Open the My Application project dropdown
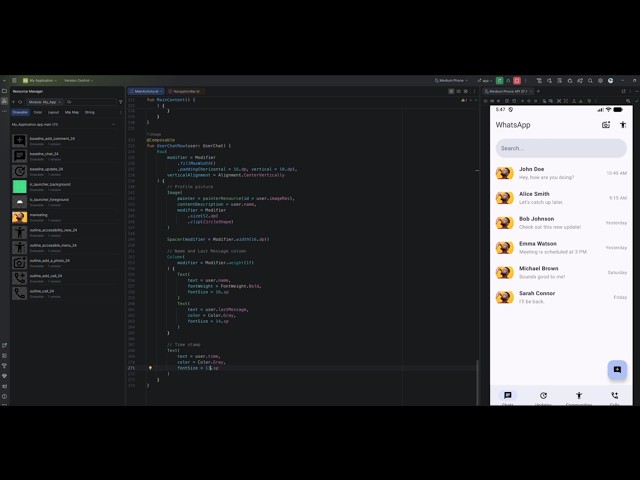 [40, 80]
